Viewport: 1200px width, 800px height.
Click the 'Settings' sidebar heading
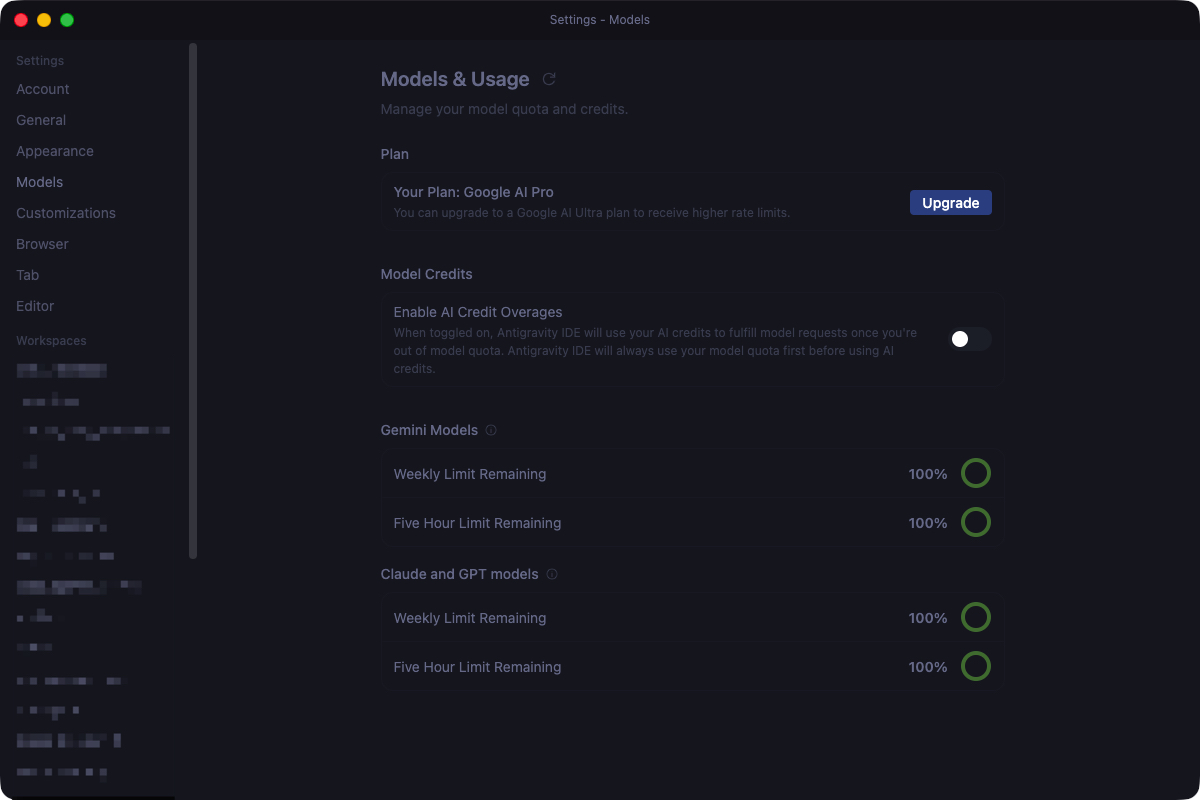point(40,61)
